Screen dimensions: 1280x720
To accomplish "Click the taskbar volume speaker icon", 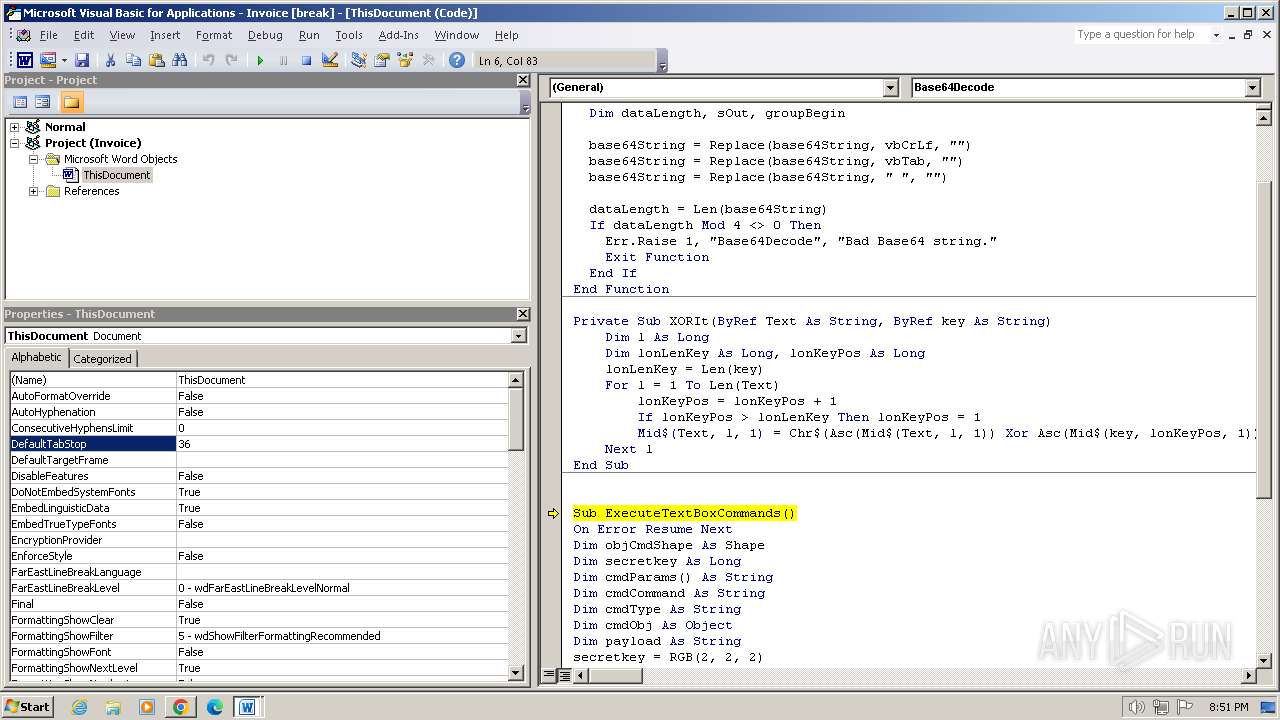I will pyautogui.click(x=1136, y=707).
